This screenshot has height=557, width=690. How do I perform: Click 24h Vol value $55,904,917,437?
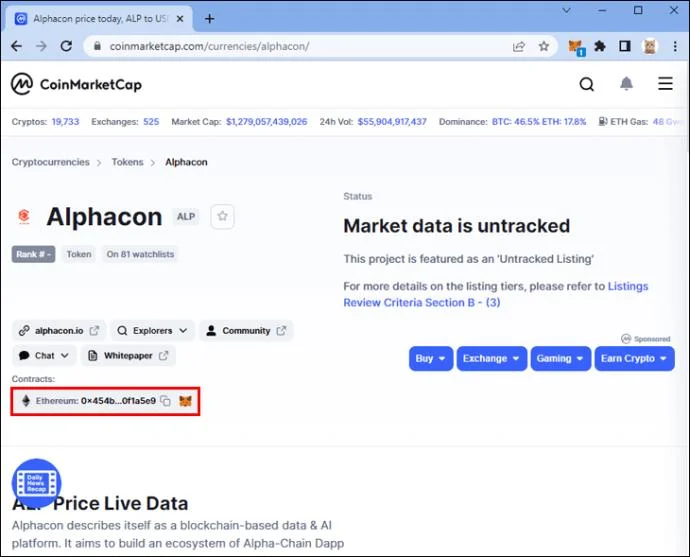[392, 122]
